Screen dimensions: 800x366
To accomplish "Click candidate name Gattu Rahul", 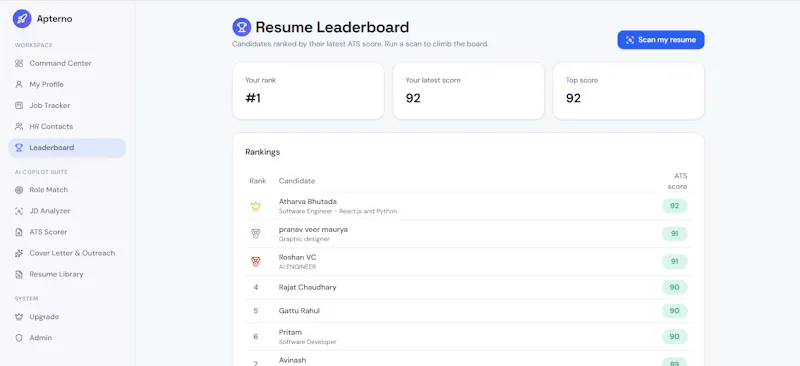I will [x=299, y=311].
